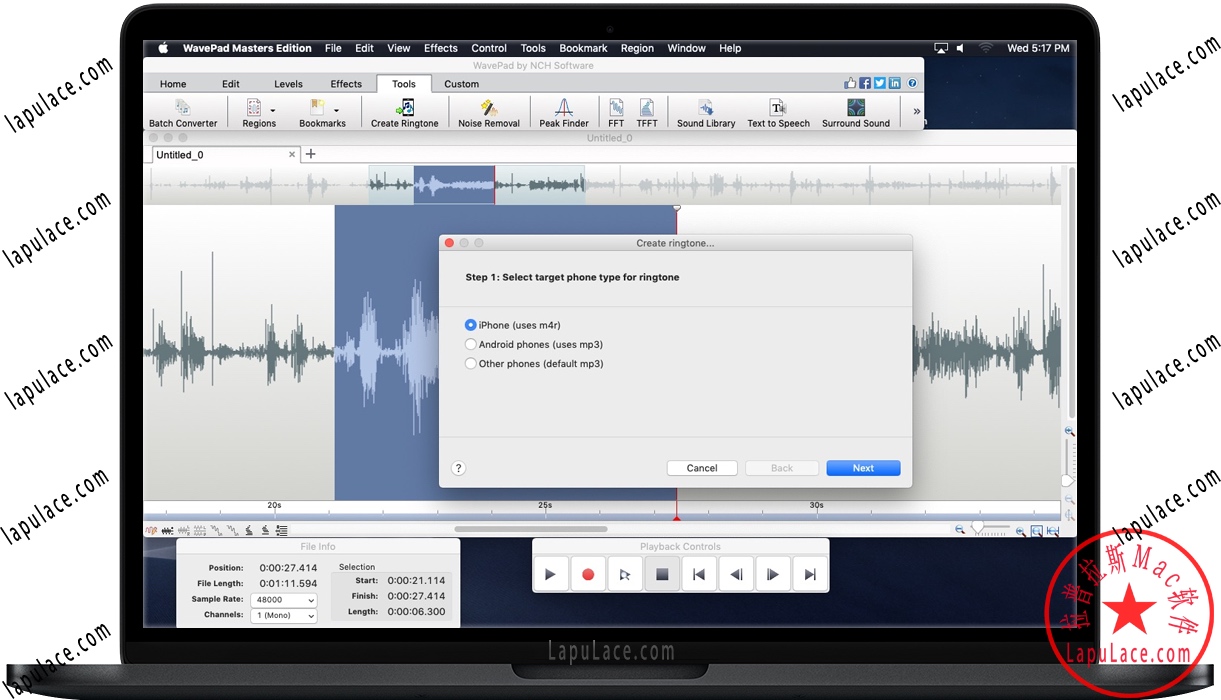1221x700 pixels.
Task: Open the Bookmark menu in the menu bar
Action: click(x=583, y=47)
